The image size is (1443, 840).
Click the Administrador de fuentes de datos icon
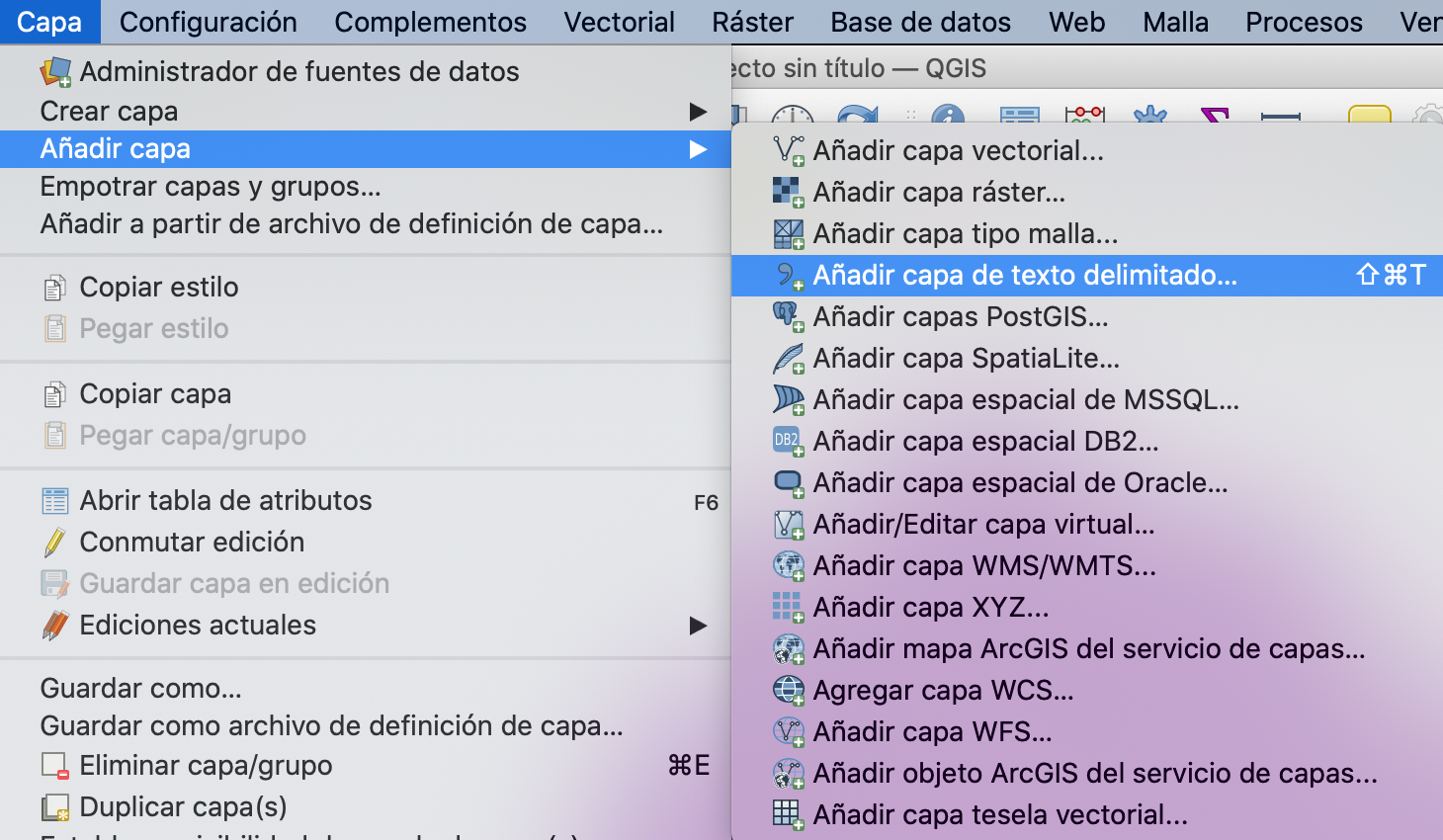point(55,71)
